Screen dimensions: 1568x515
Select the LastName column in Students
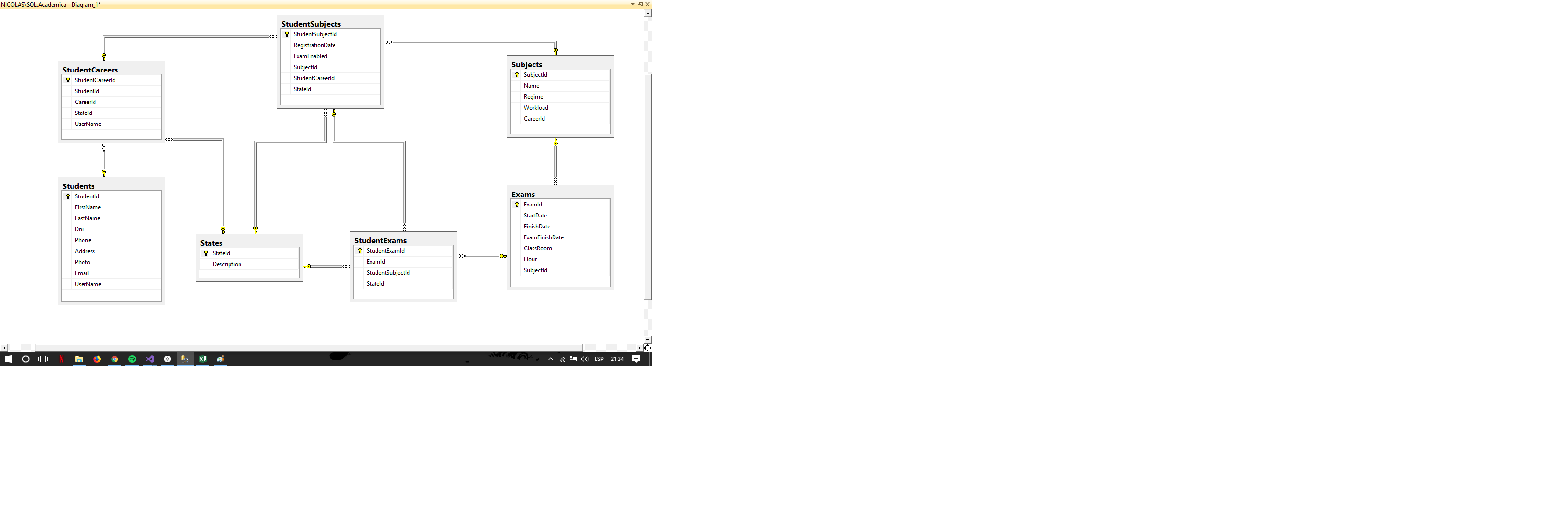click(111, 219)
